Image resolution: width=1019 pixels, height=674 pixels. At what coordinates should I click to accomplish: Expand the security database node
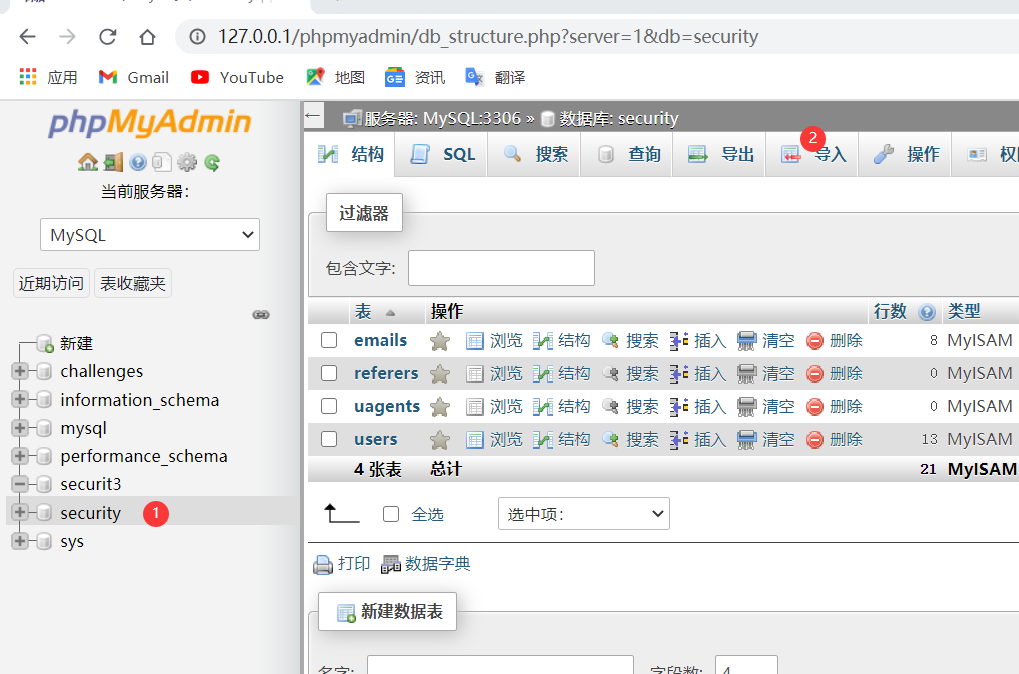pyautogui.click(x=19, y=512)
